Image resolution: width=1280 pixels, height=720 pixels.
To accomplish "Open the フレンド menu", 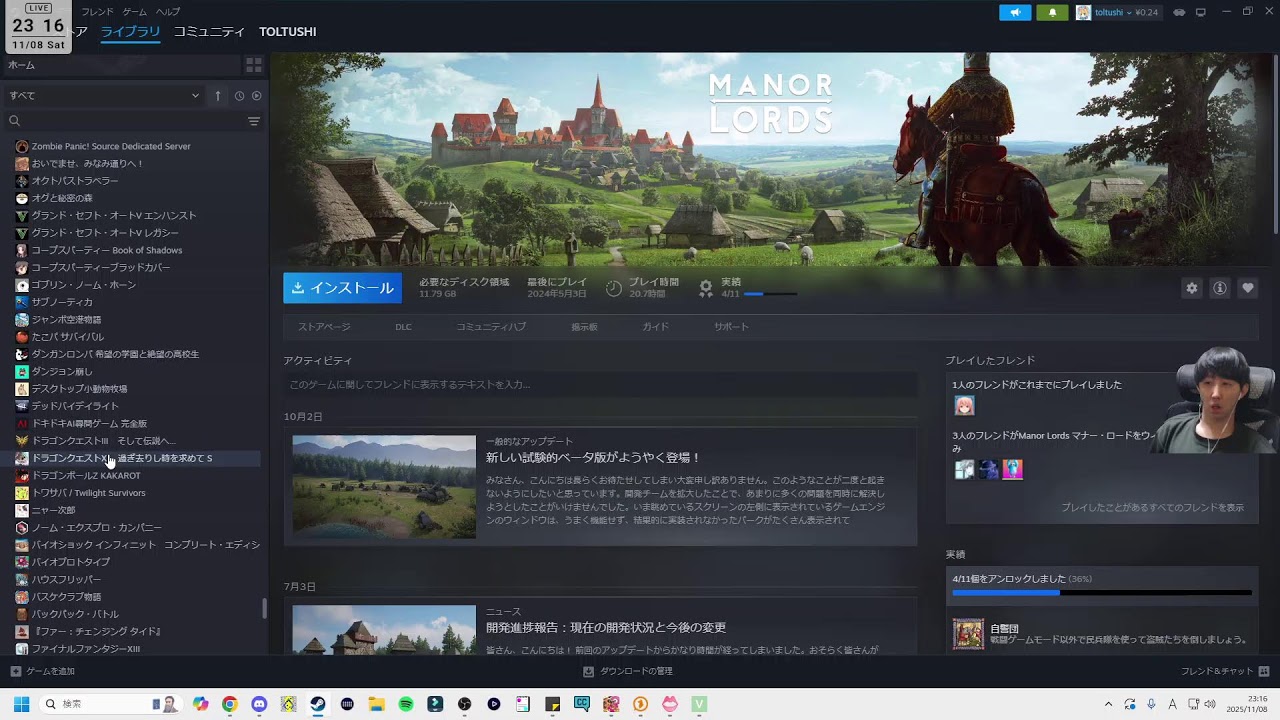I will 97,12.
